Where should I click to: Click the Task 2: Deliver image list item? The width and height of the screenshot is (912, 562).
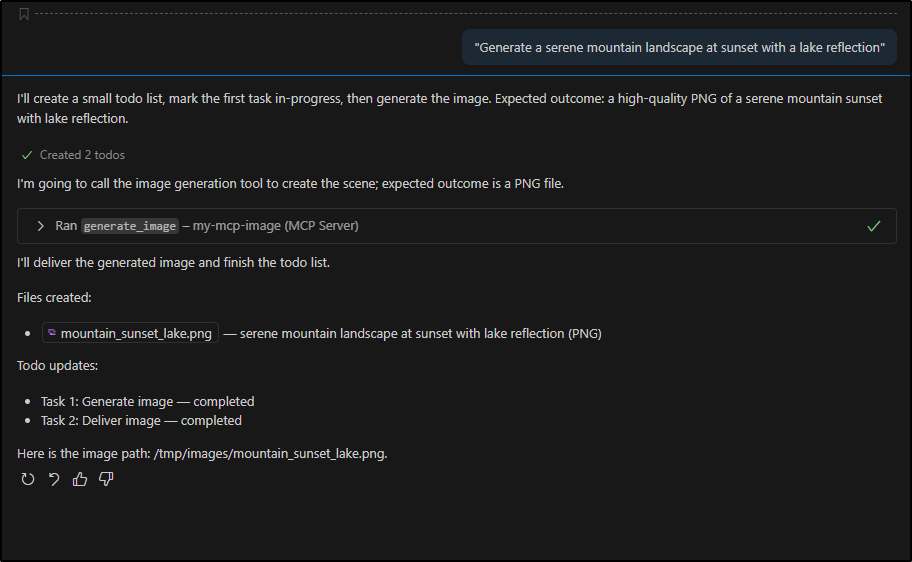pos(141,420)
